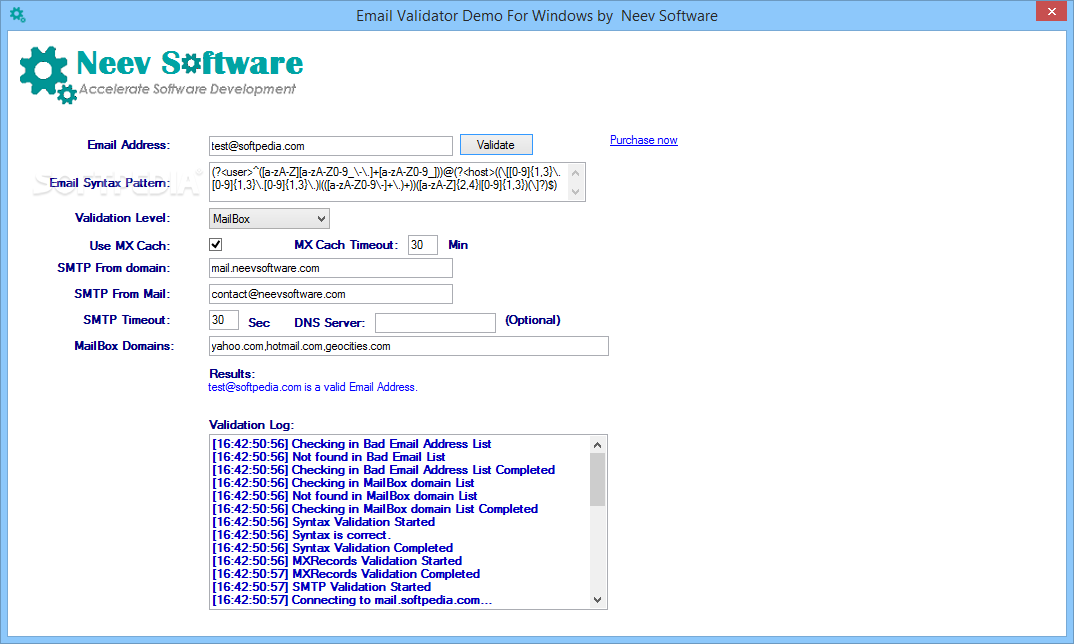Click syntax pattern box scroll-down arrow
Viewport: 1074px width, 644px height.
tap(576, 192)
